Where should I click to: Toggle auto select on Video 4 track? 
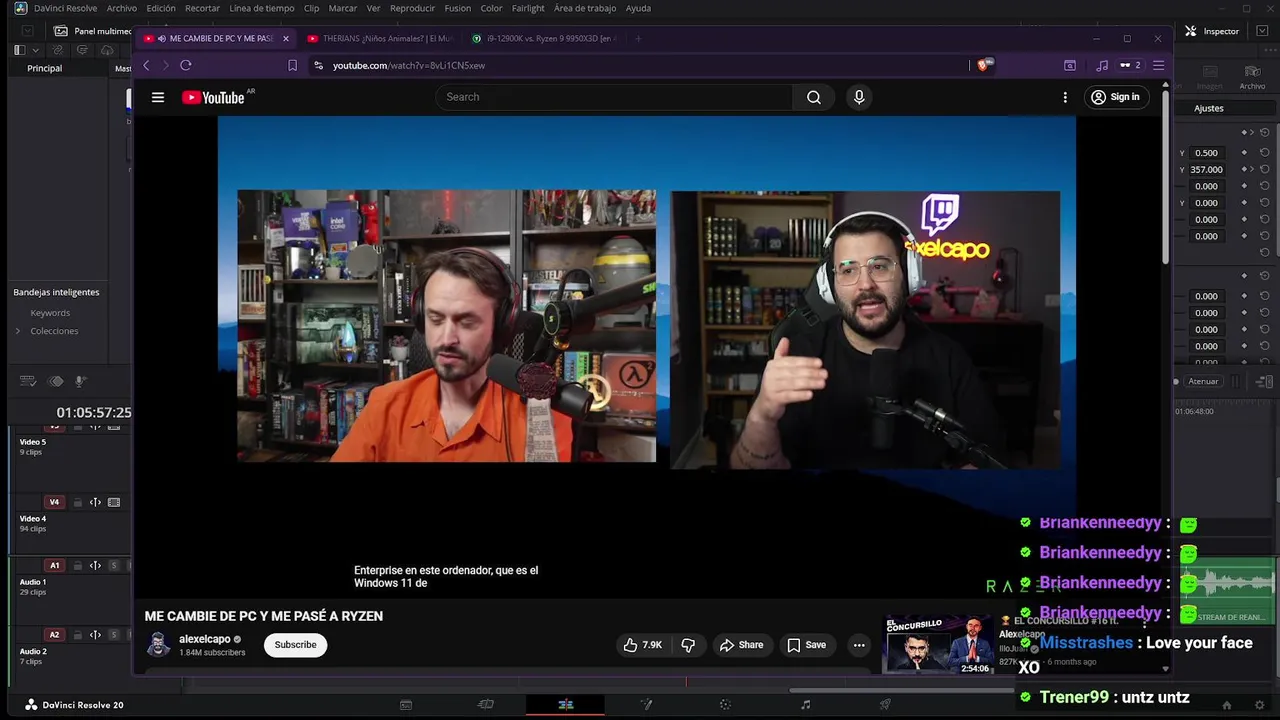pos(95,502)
